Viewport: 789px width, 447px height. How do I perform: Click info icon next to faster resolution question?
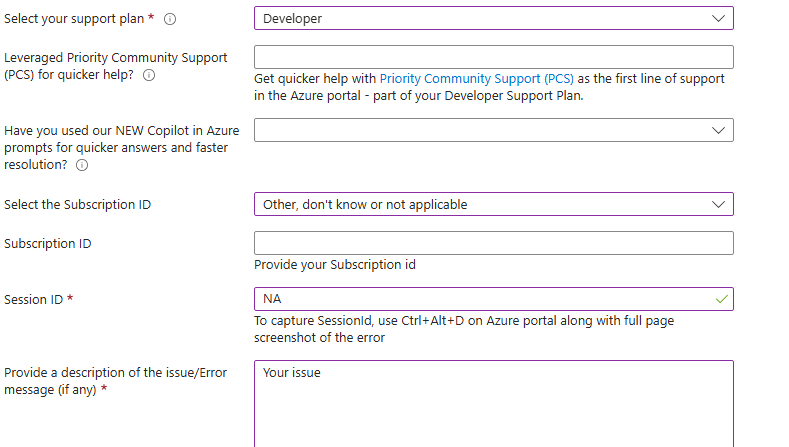click(x=82, y=165)
